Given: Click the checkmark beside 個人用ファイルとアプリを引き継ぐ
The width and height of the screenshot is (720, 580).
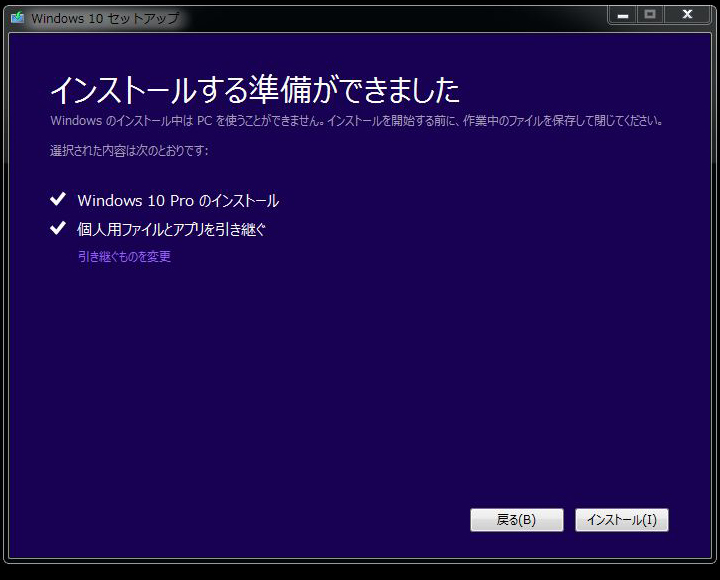Looking at the screenshot, I should pyautogui.click(x=58, y=228).
